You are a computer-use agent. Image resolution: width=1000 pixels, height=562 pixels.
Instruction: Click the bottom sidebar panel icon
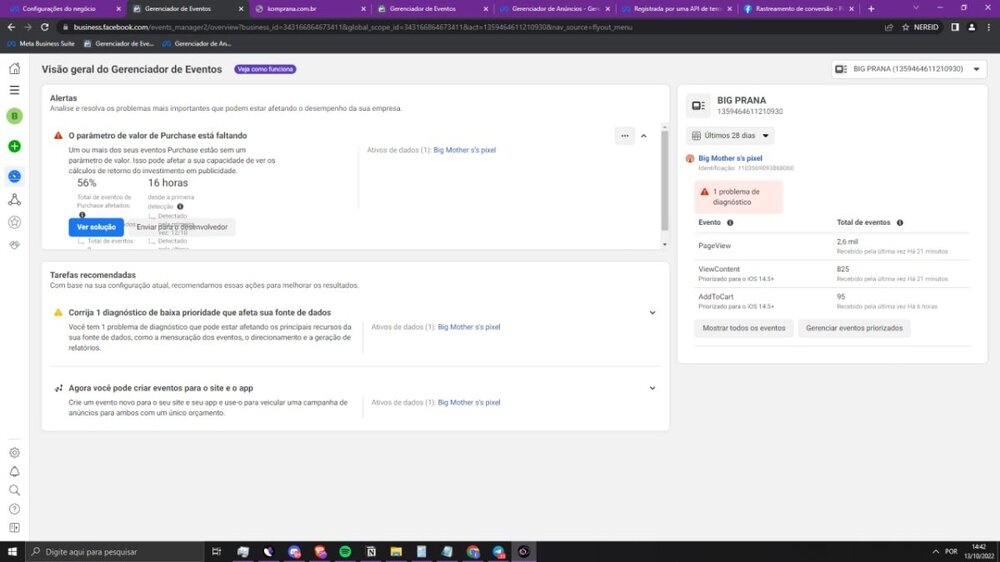point(14,528)
